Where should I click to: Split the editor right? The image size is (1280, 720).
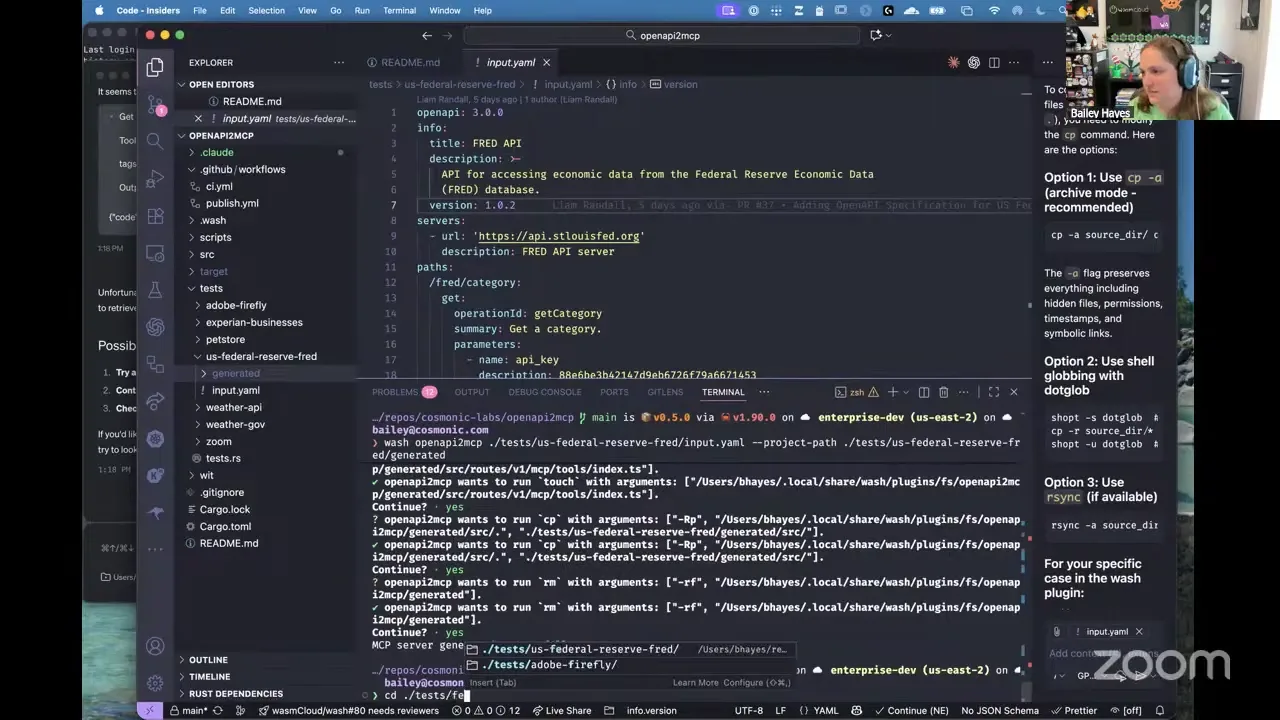click(994, 62)
